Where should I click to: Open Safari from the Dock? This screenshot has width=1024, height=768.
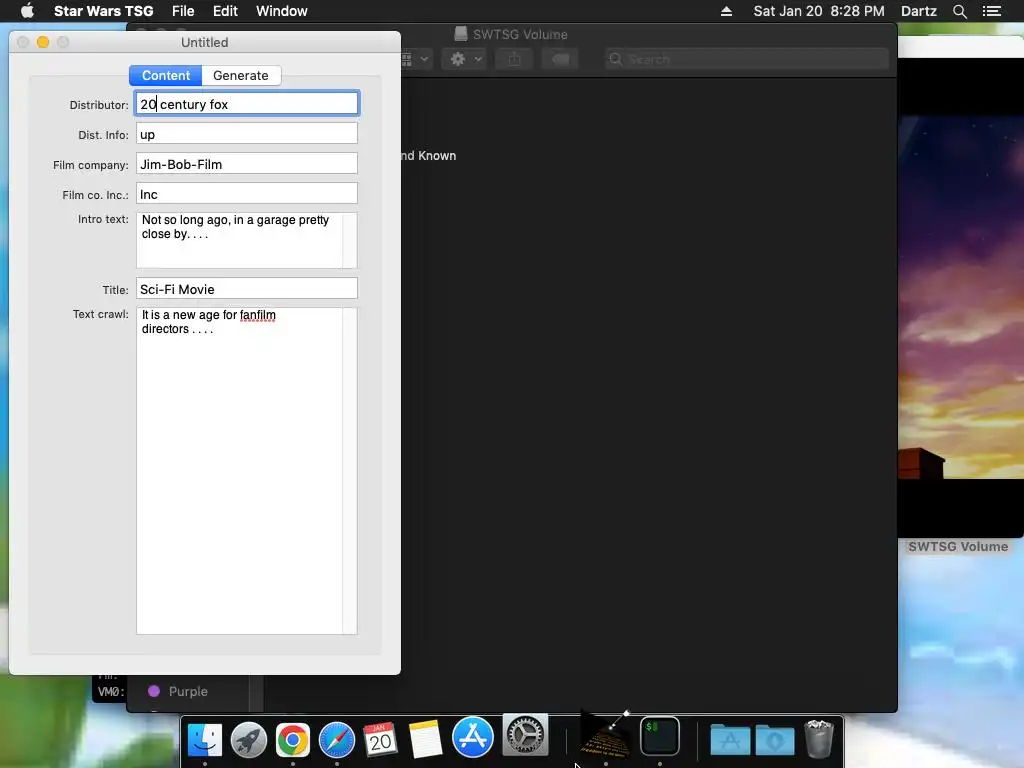[x=336, y=739]
